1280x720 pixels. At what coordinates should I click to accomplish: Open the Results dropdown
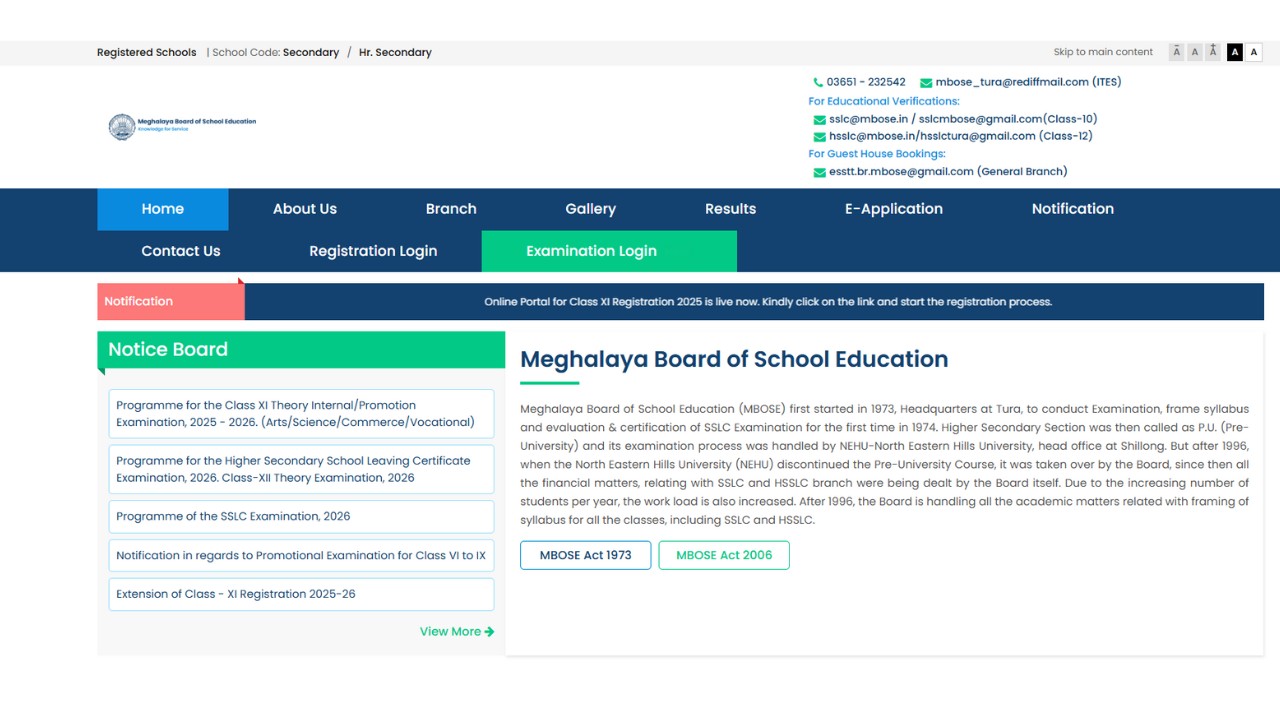tap(730, 209)
